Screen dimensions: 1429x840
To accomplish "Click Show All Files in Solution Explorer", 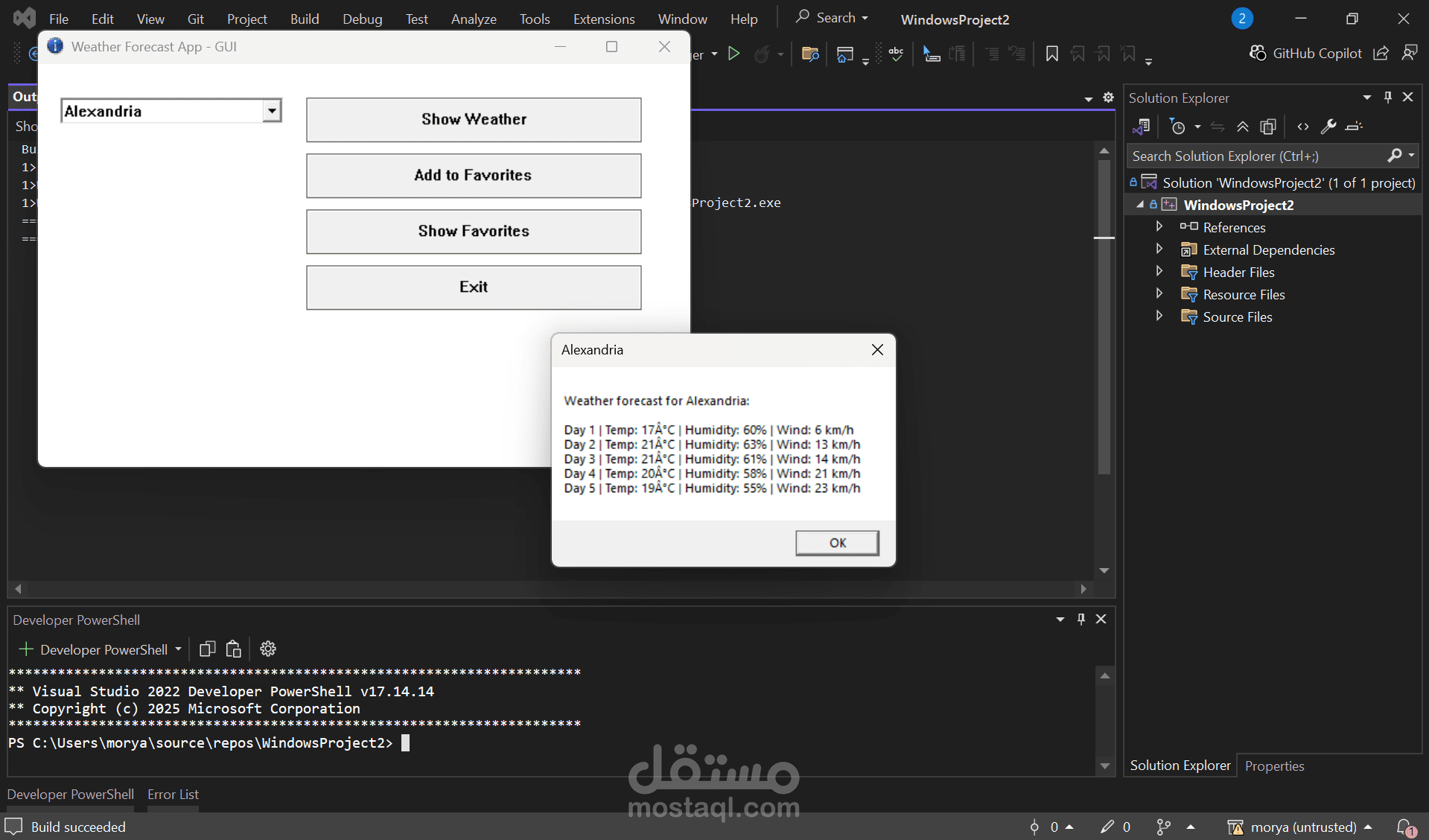I will tap(1268, 127).
